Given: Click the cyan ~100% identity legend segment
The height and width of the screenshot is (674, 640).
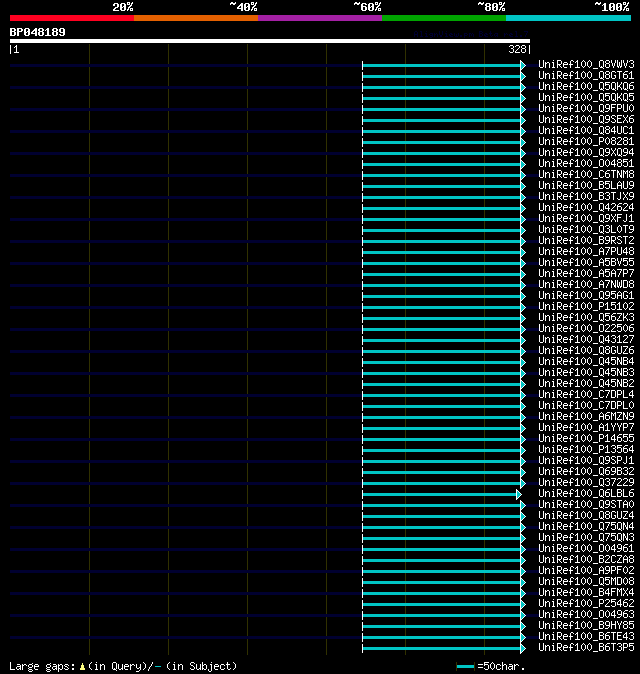Looking at the screenshot, I should (x=568, y=18).
